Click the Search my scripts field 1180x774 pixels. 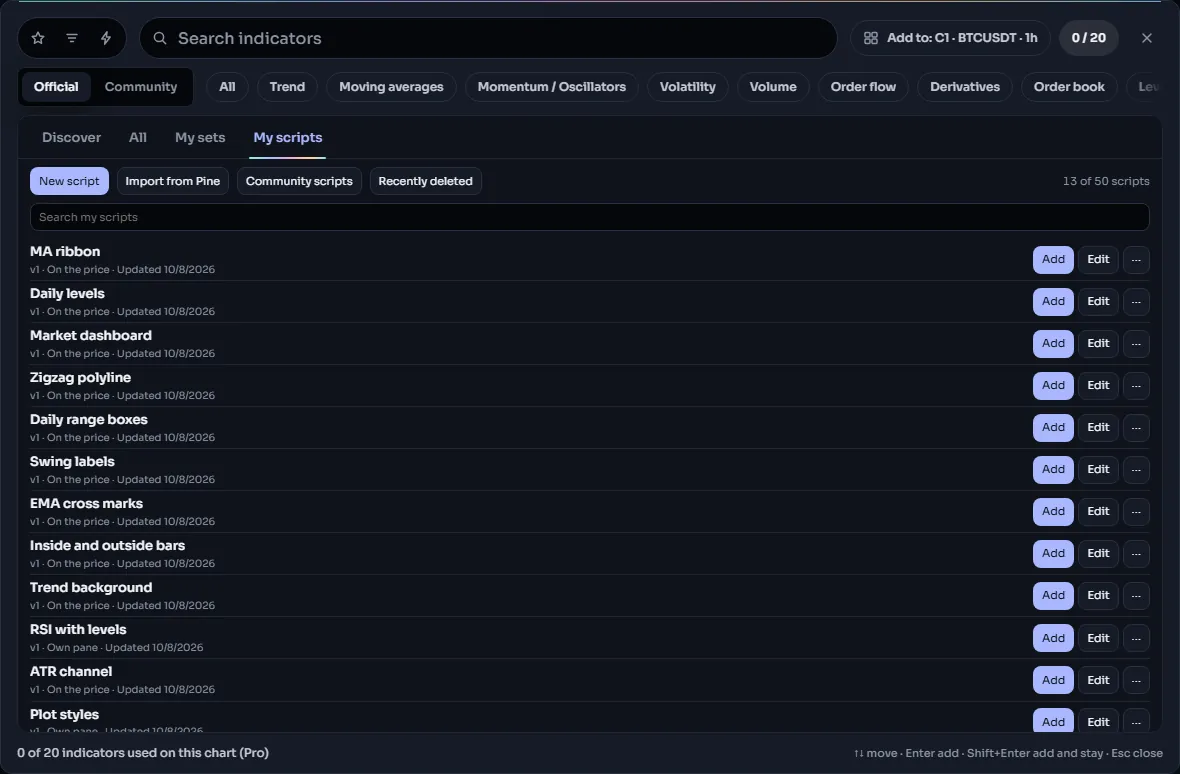[589, 217]
